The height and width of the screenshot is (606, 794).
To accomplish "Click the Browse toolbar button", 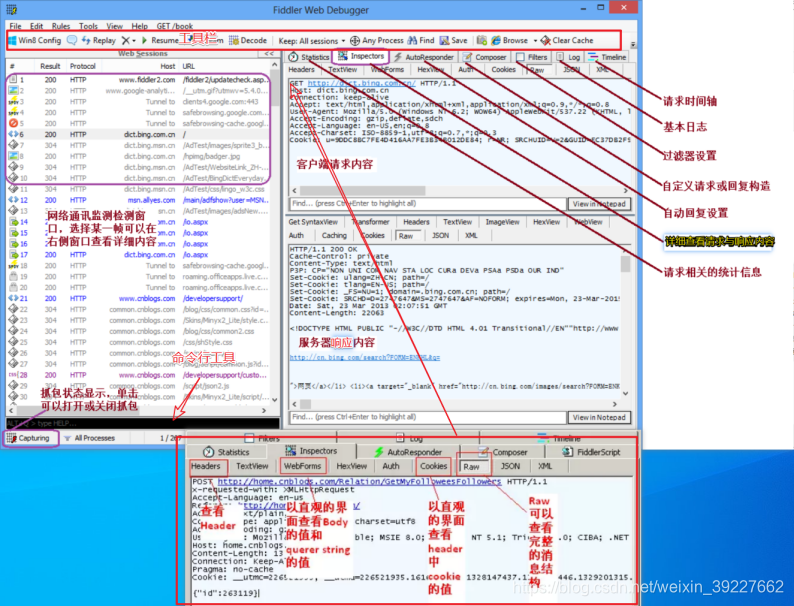I will pyautogui.click(x=509, y=41).
